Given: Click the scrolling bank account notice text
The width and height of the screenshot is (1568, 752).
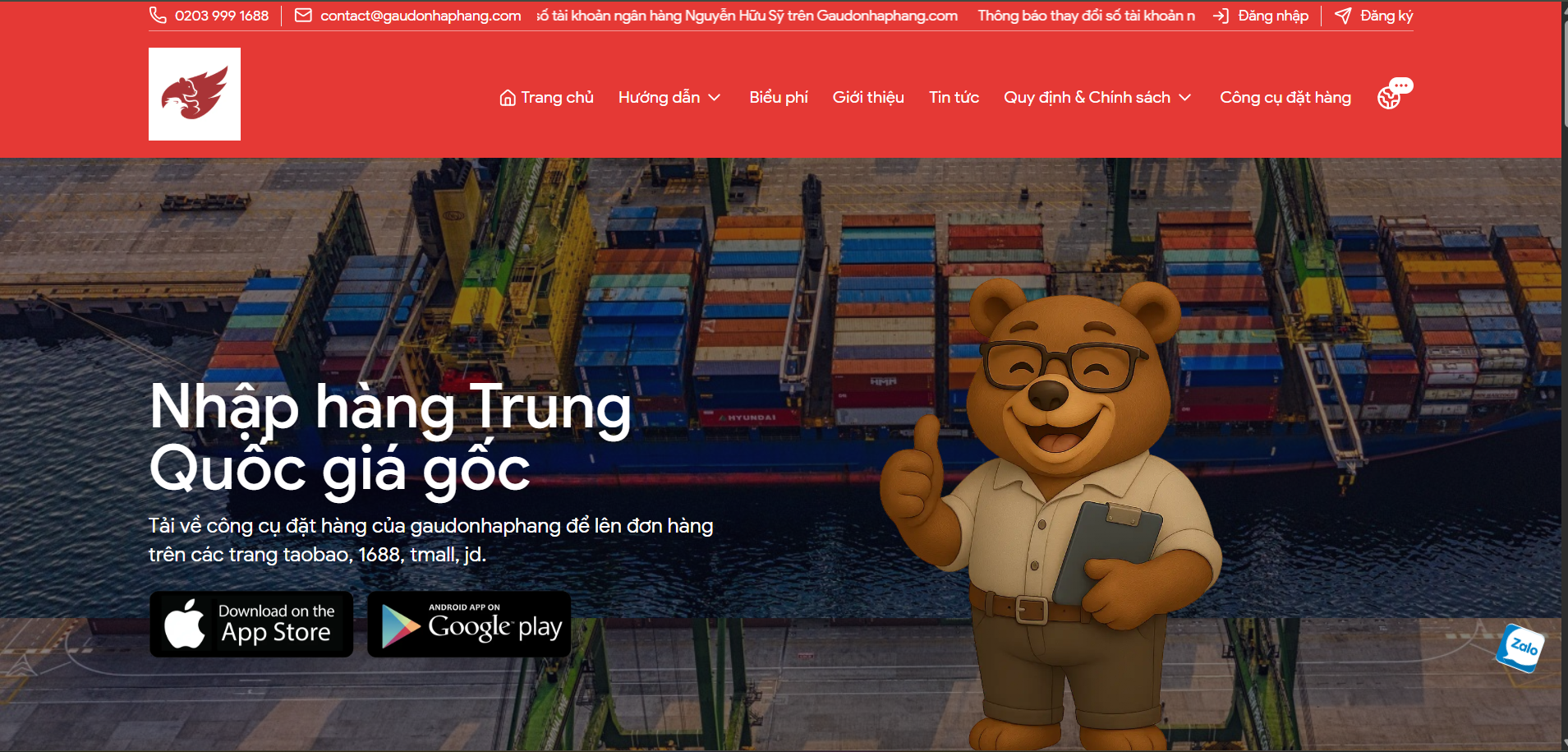Looking at the screenshot, I should 867,16.
